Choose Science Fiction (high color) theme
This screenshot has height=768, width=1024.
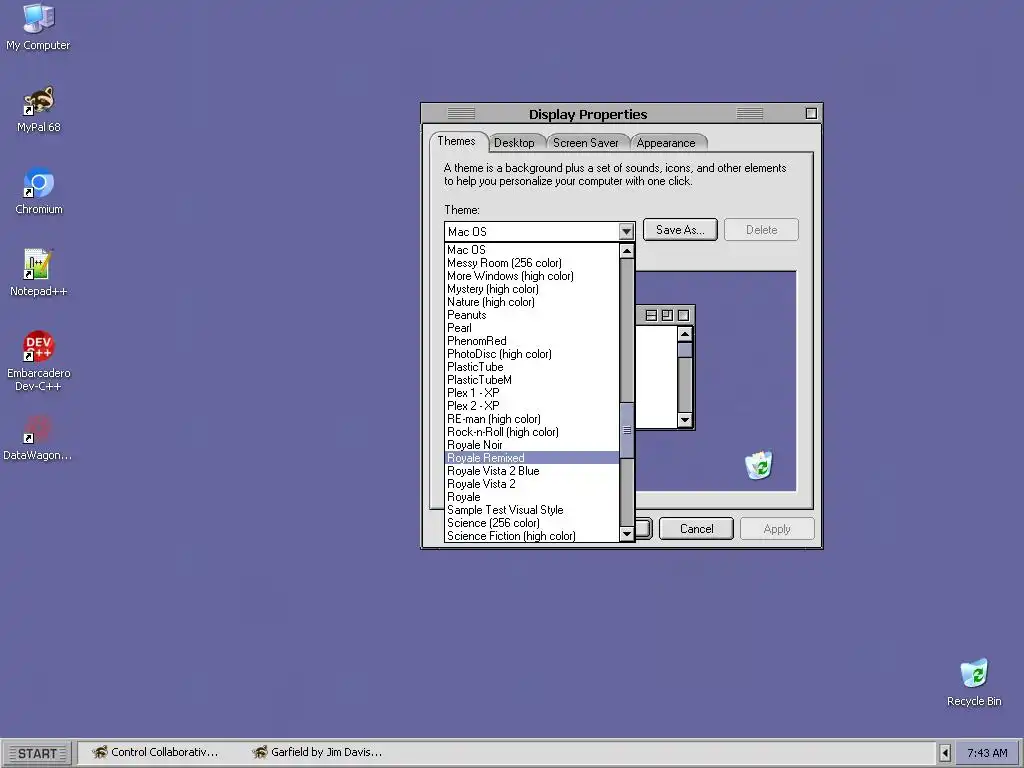click(532, 536)
